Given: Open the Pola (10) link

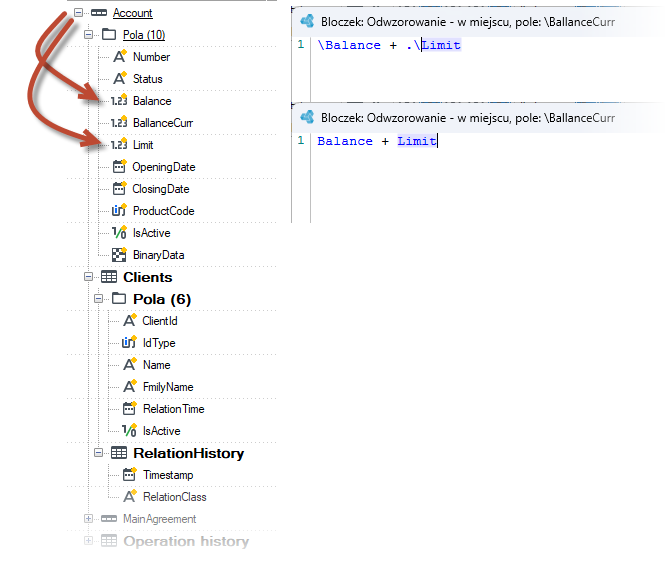Looking at the screenshot, I should [x=144, y=35].
